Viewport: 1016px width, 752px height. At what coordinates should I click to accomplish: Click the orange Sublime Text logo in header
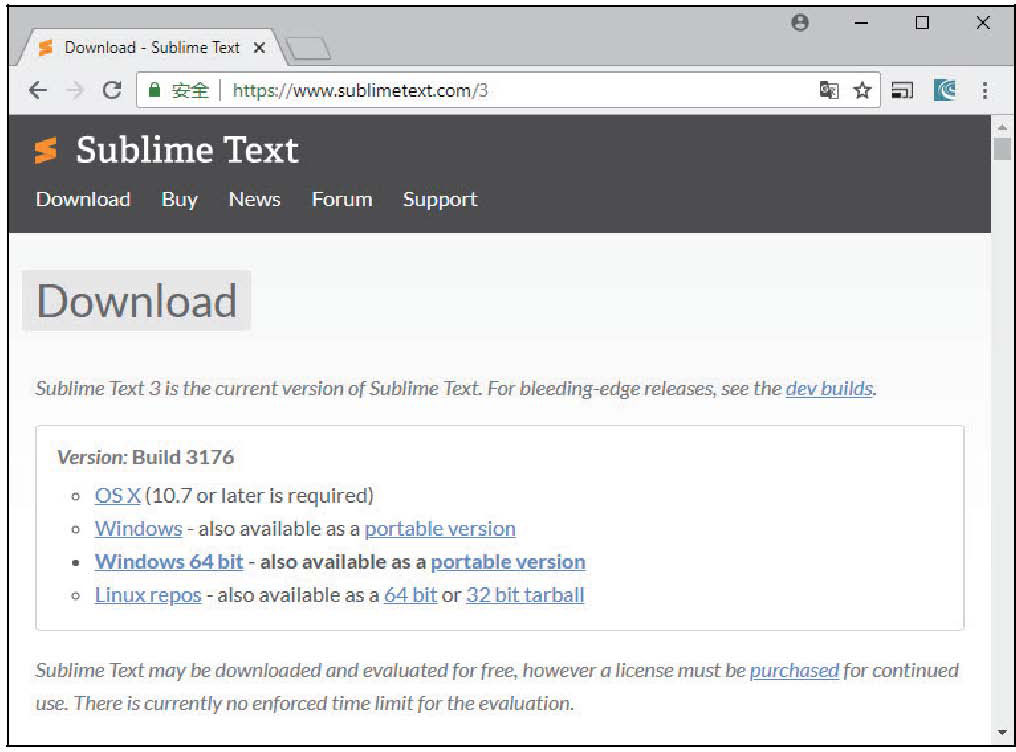pos(46,150)
